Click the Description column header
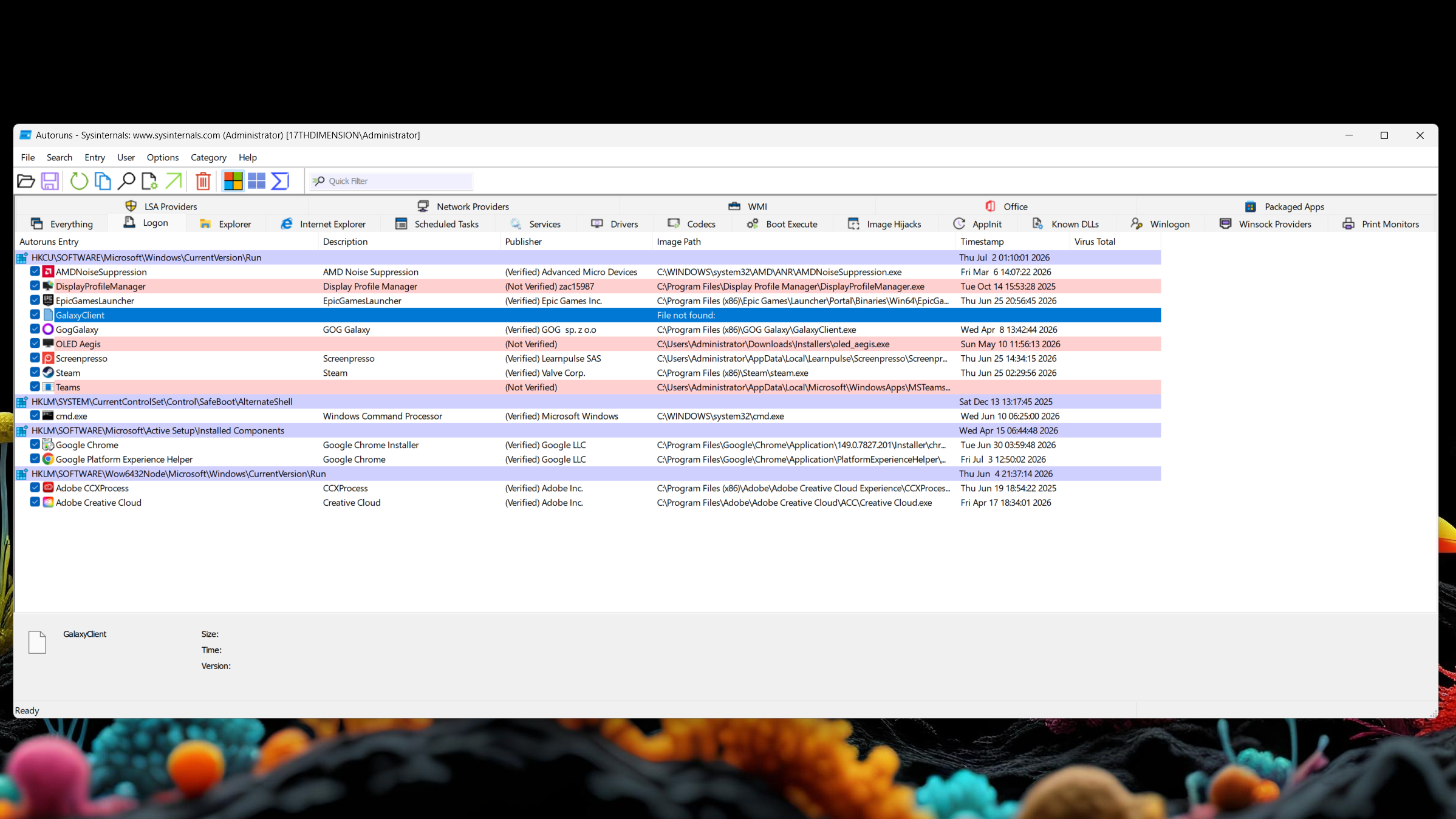 tap(409, 242)
